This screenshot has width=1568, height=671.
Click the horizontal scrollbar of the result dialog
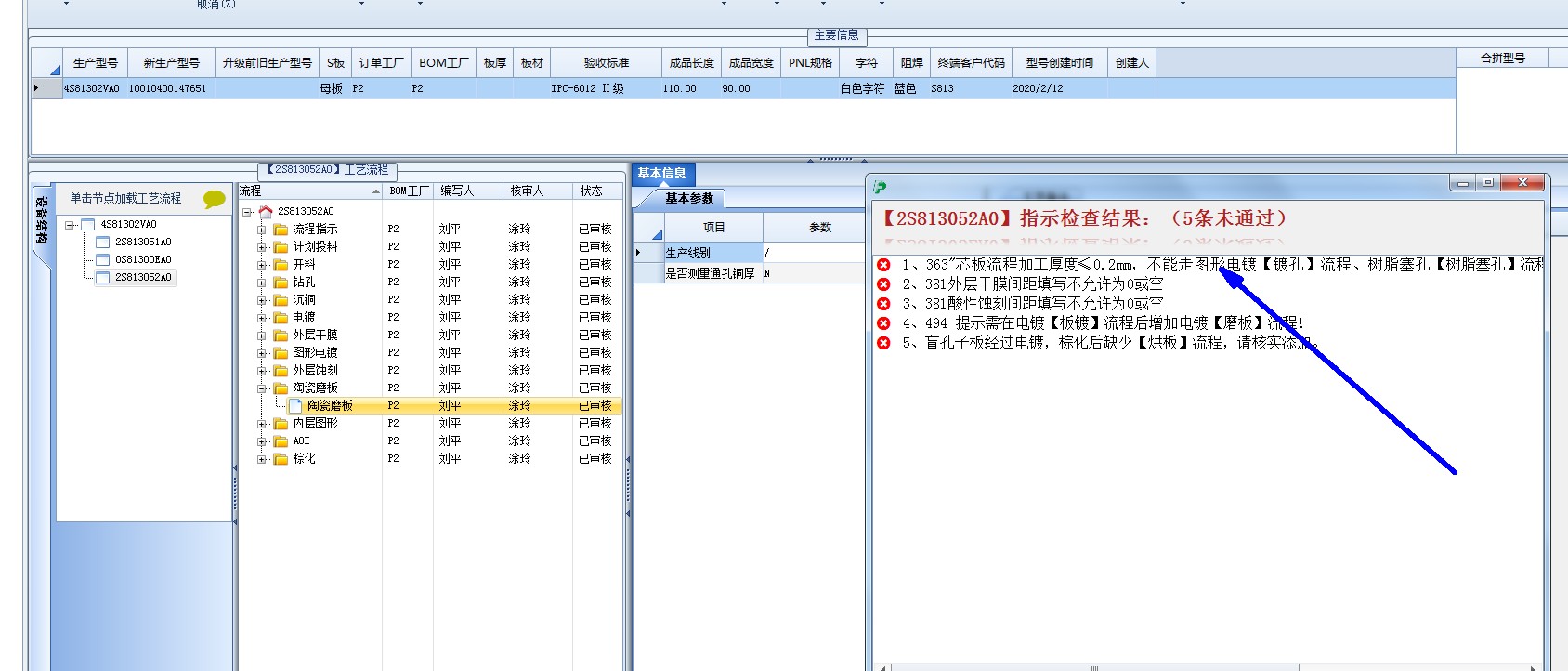[1094, 667]
